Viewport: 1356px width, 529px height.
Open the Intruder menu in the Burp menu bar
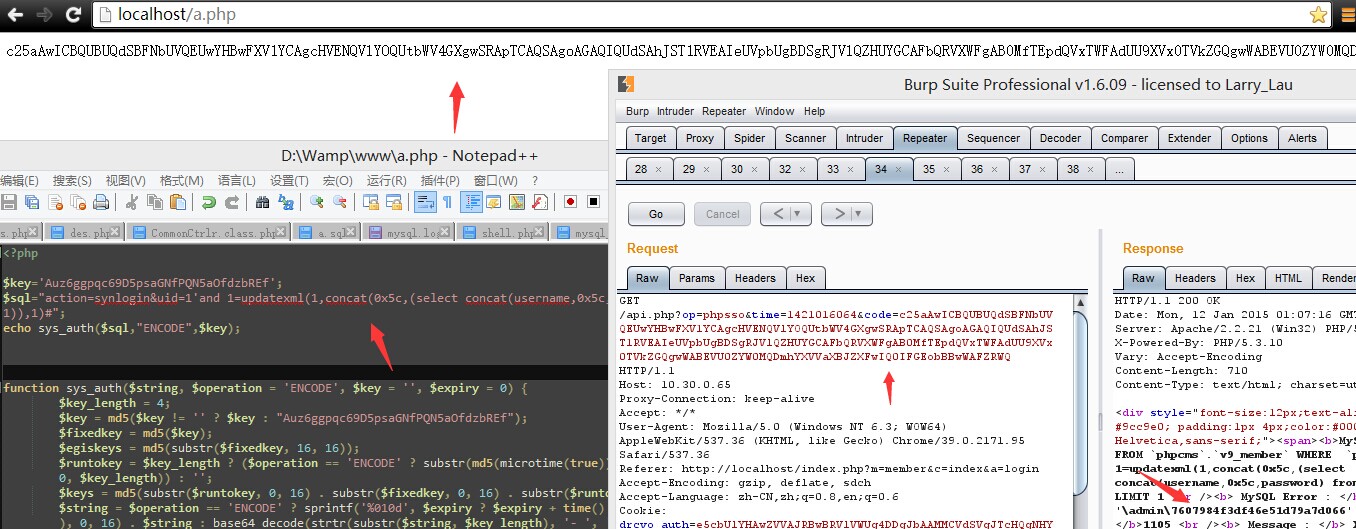675,111
